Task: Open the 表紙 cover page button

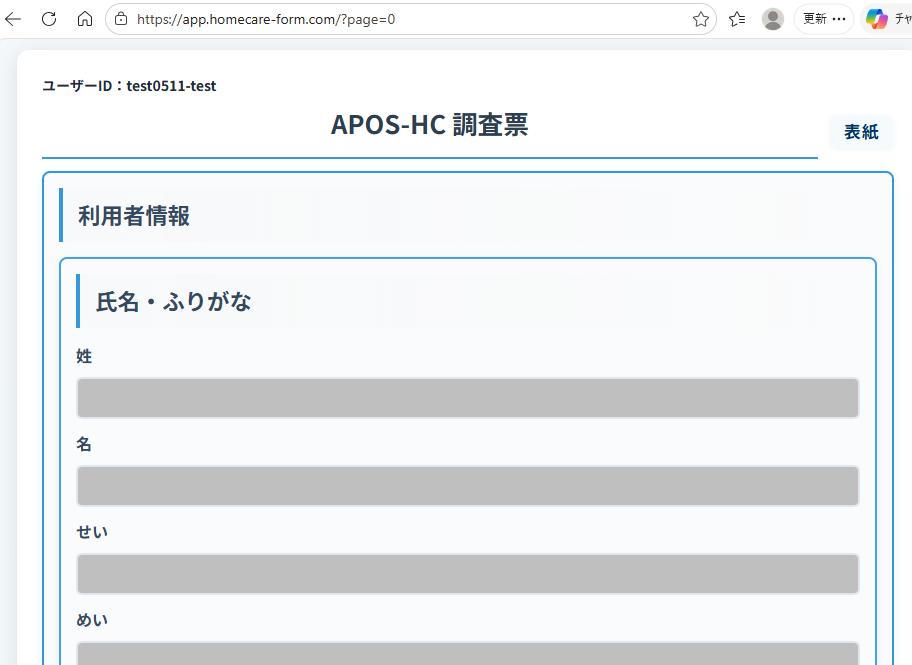Action: (x=861, y=132)
